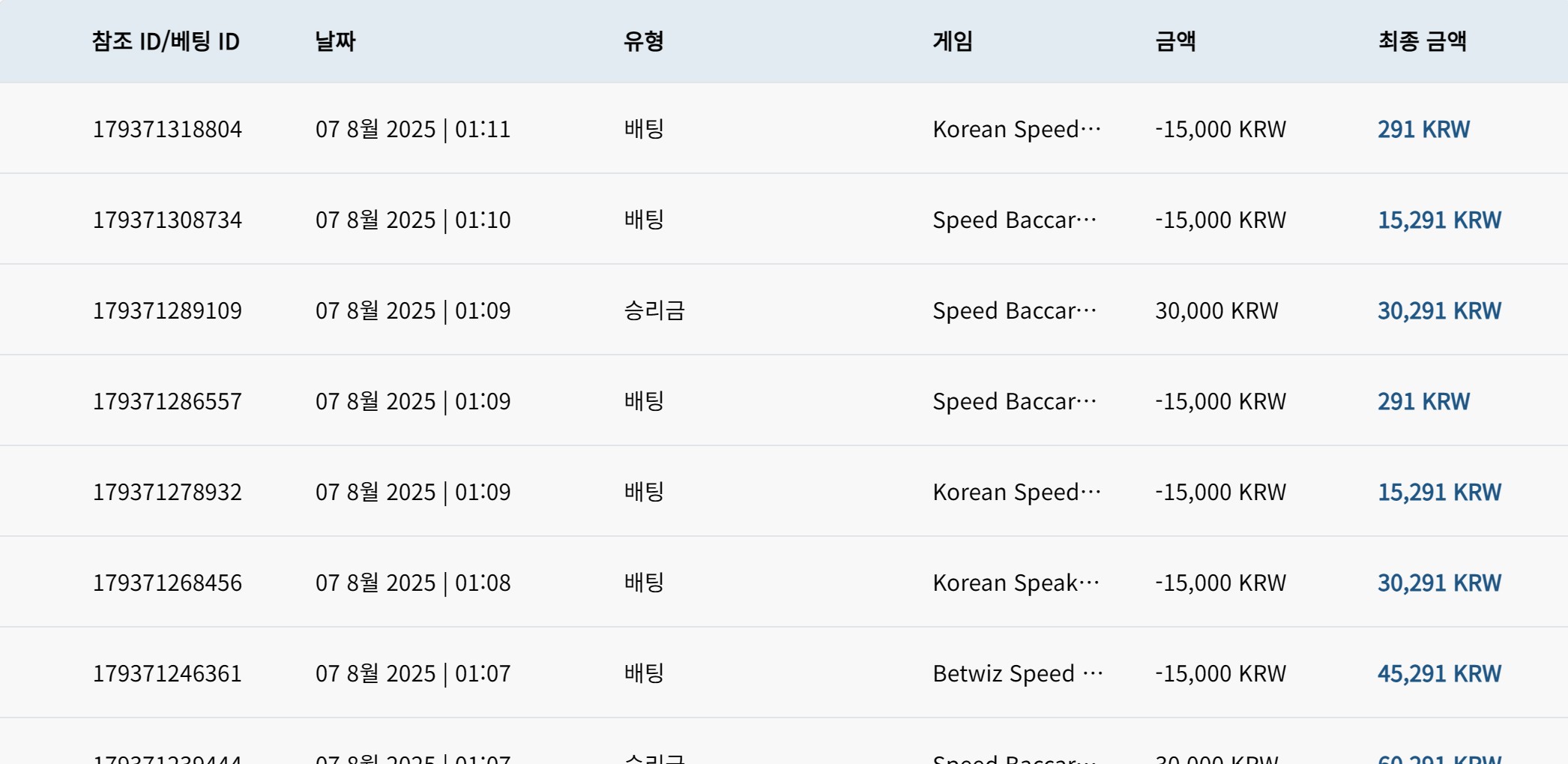Click the 참조 ID/베팅 ID column header

point(166,41)
